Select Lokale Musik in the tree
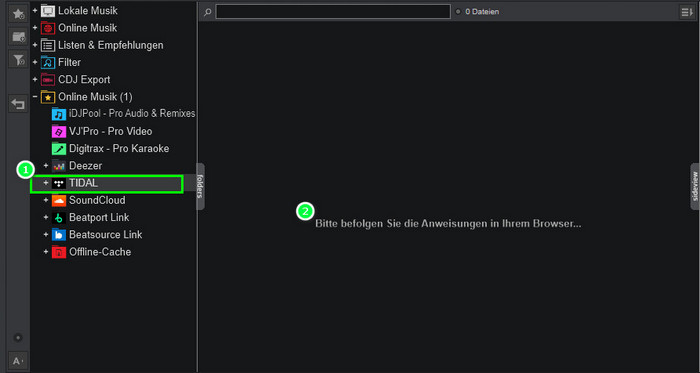This screenshot has height=373, width=700. pos(88,10)
